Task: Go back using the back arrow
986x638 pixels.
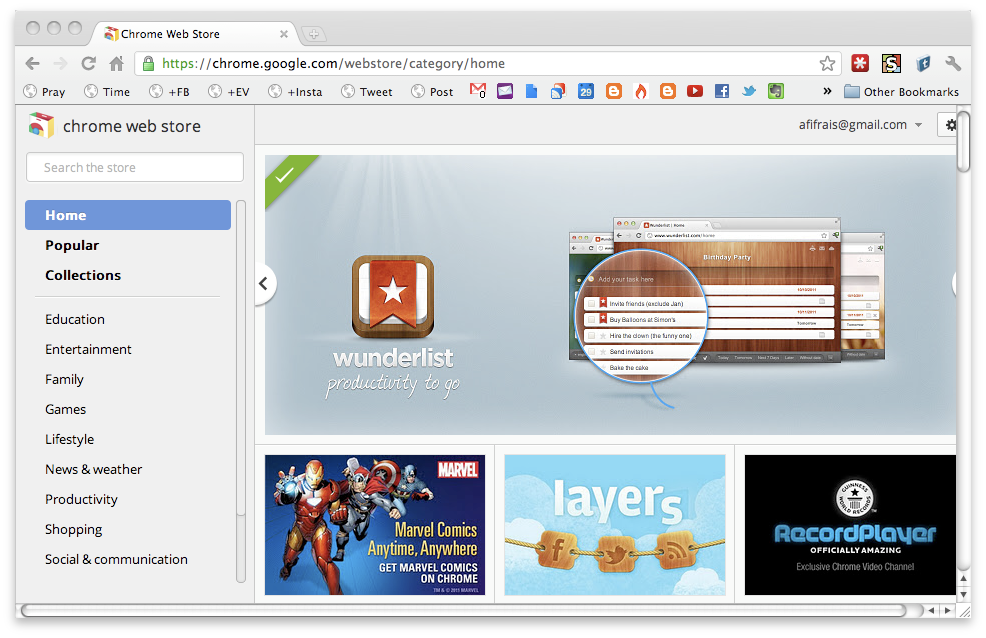Action: click(33, 63)
